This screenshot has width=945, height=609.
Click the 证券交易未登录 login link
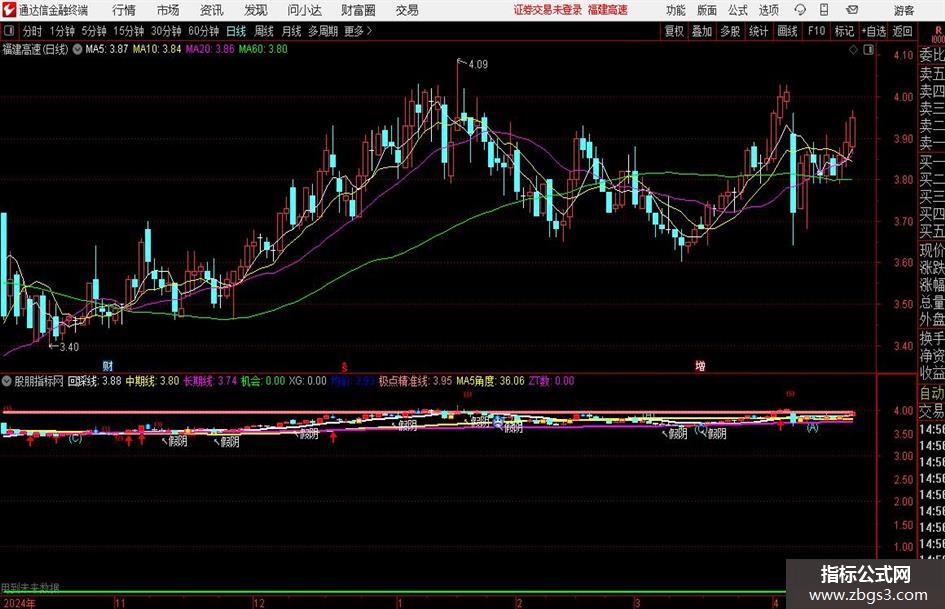[x=548, y=10]
